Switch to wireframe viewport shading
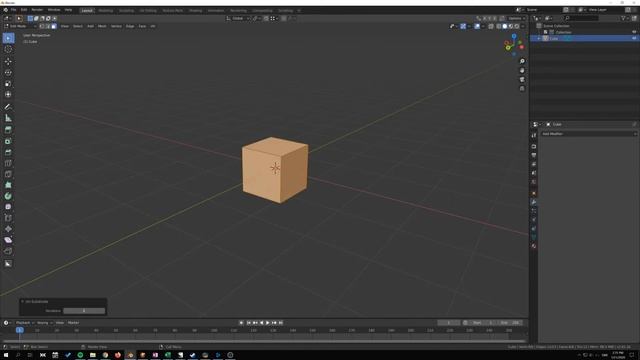Screen dimensions: 640x360 tap(499, 26)
